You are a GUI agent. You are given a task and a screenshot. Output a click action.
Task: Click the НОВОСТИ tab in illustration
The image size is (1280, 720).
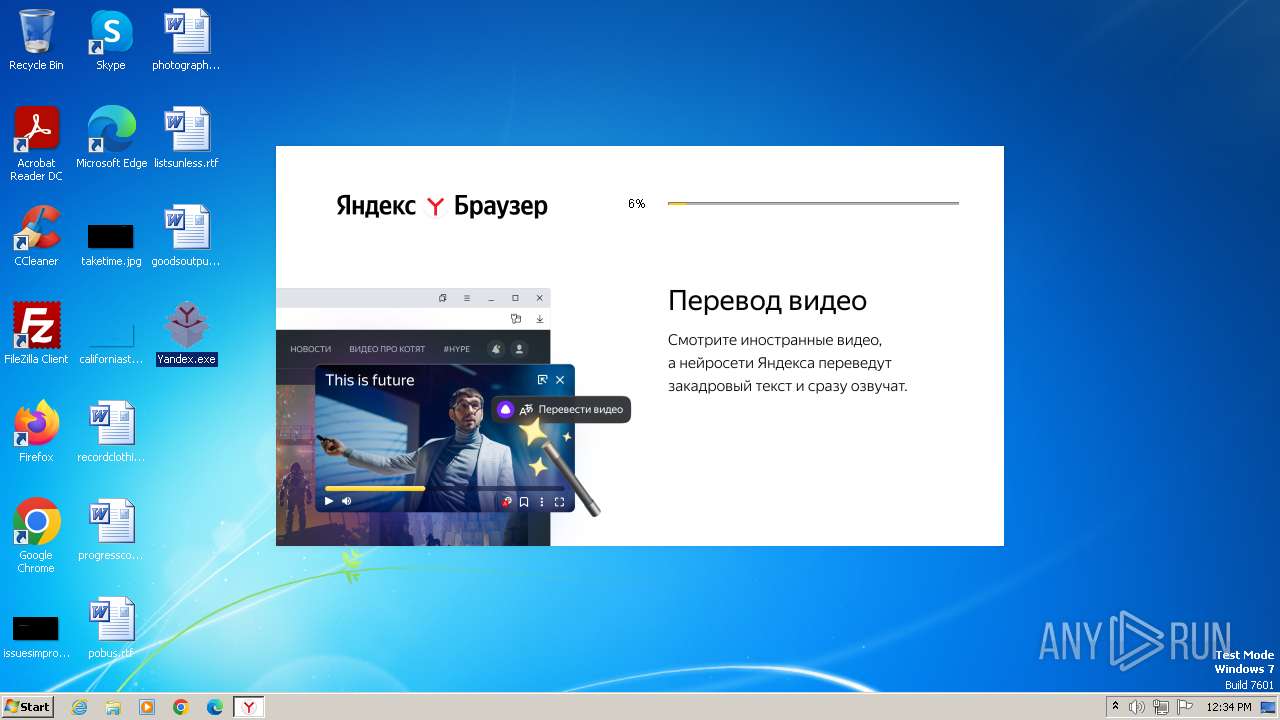pyautogui.click(x=310, y=349)
